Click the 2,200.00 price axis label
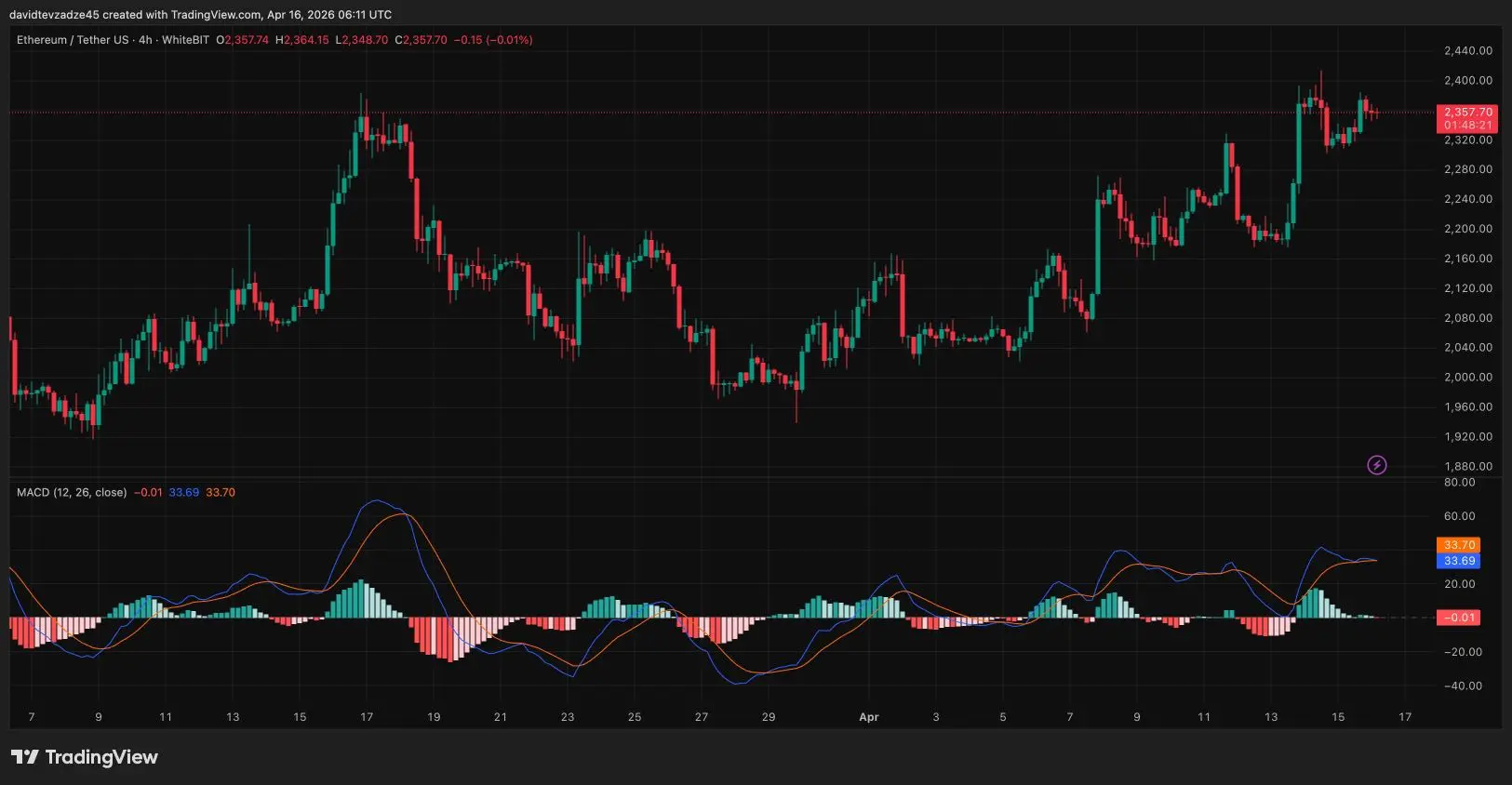Viewport: 1512px width, 785px height. pos(1468,229)
